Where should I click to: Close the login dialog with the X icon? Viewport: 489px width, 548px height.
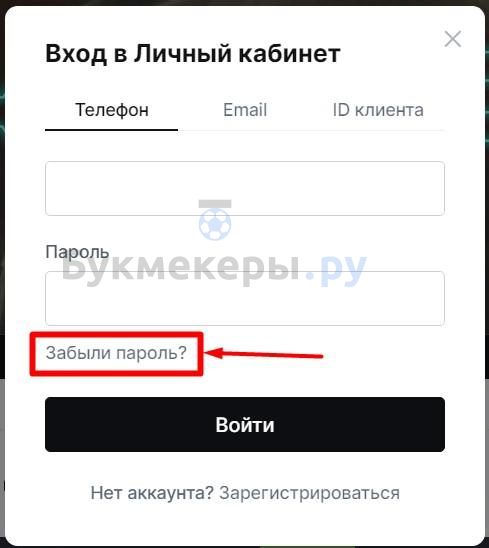(453, 39)
